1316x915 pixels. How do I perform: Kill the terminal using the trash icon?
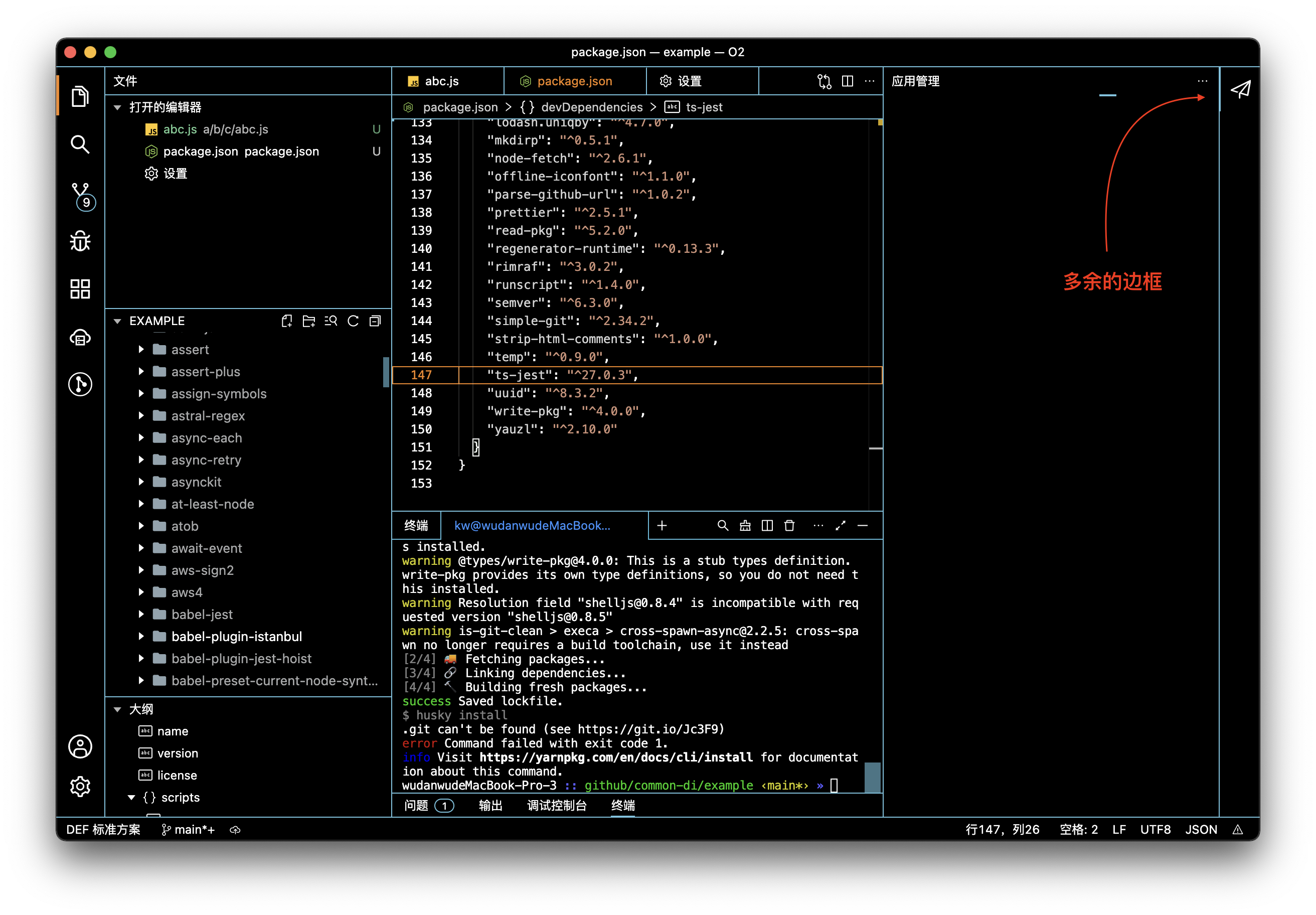[x=790, y=525]
